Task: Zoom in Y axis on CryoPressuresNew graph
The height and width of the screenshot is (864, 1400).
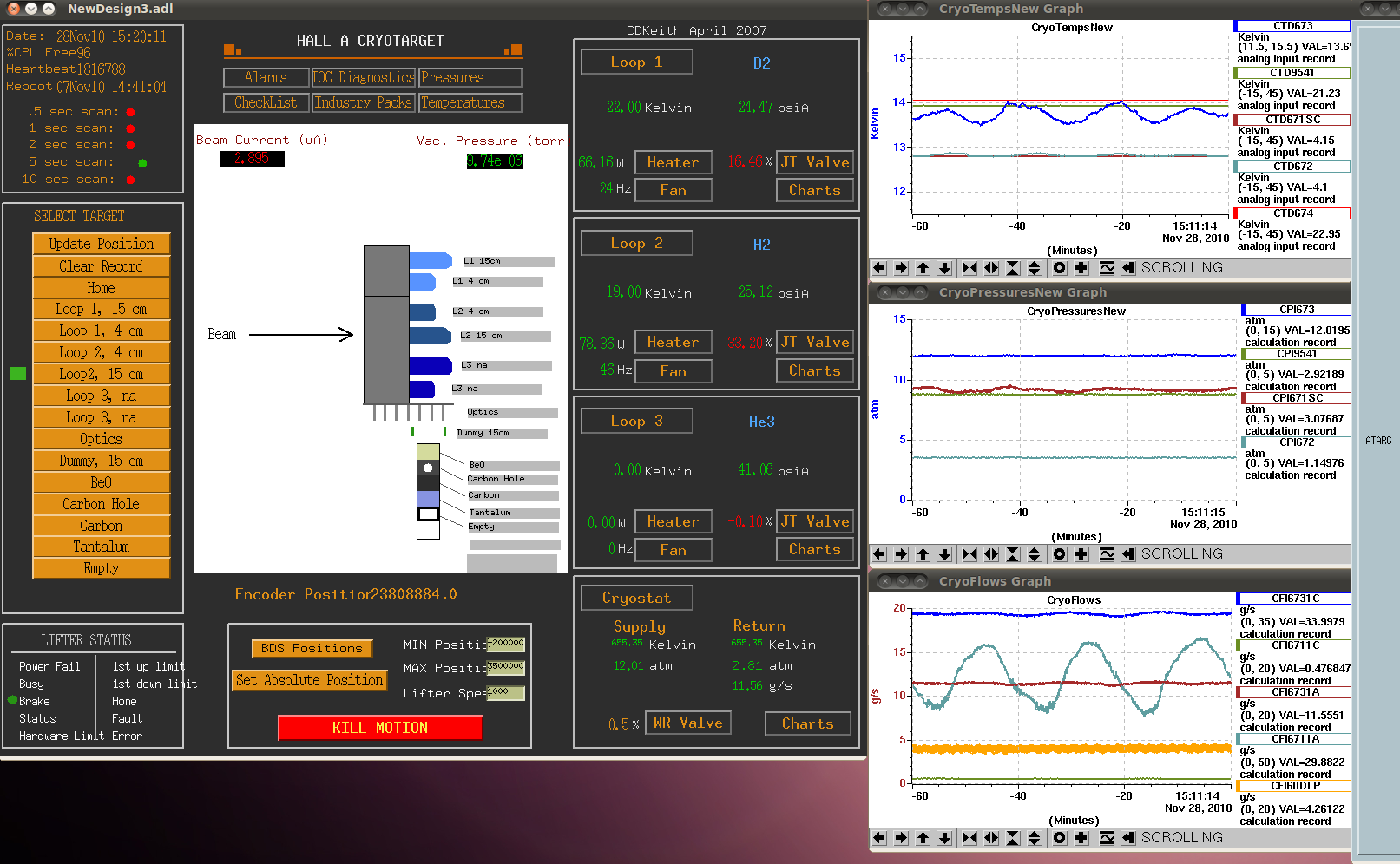Action: (1013, 554)
